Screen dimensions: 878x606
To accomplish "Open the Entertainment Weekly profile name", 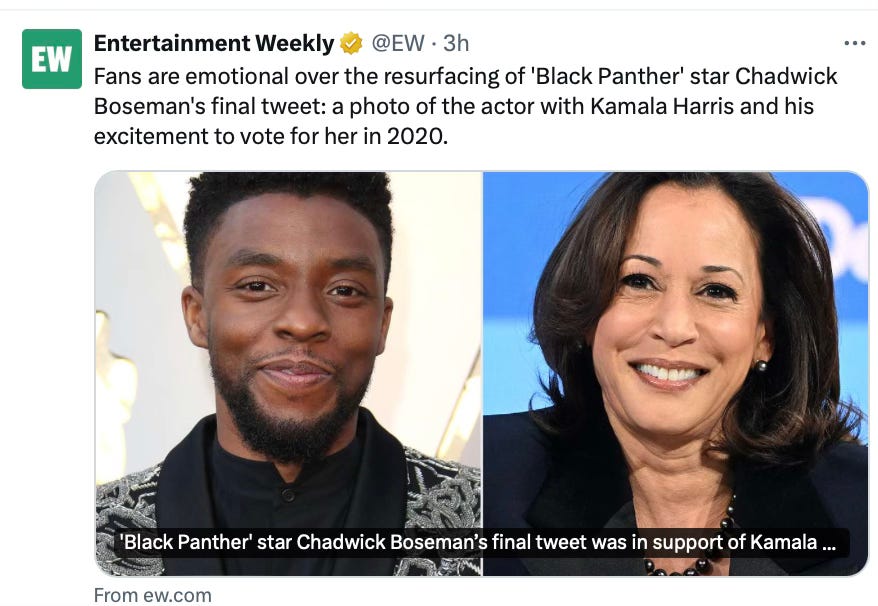I will [214, 43].
